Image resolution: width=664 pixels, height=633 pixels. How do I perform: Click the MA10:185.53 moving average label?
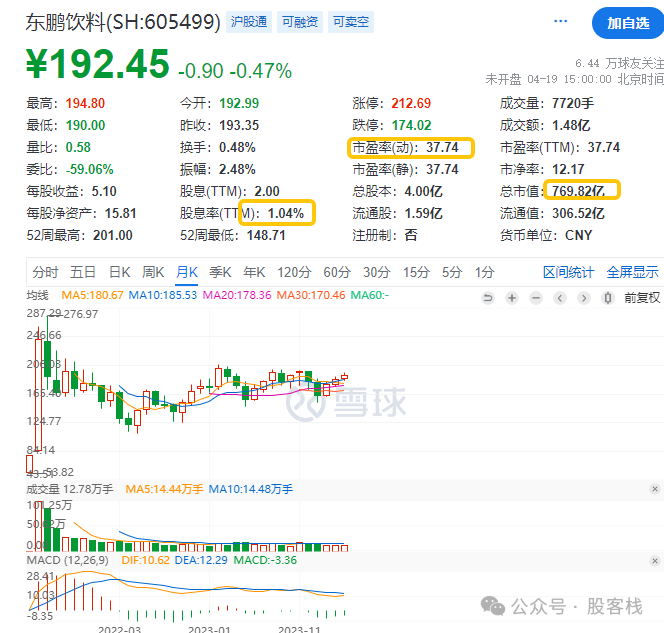163,295
